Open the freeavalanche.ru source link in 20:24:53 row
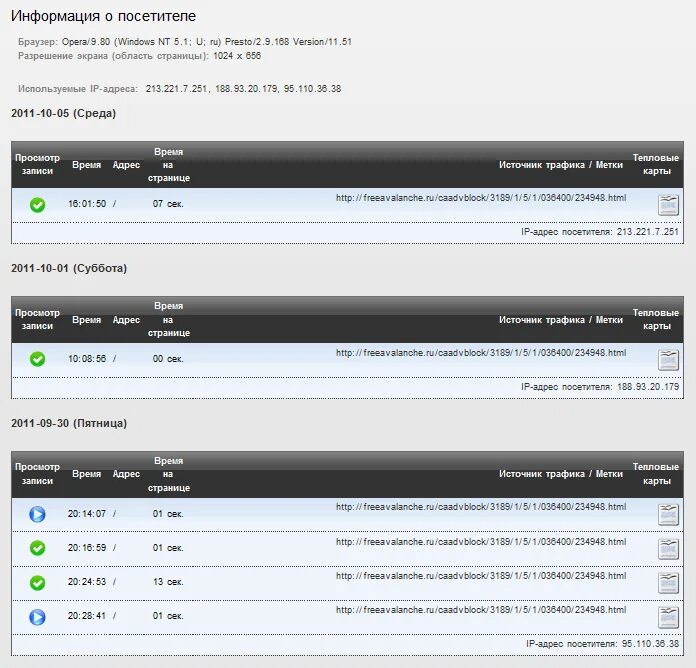The height and width of the screenshot is (668, 696). click(481, 576)
